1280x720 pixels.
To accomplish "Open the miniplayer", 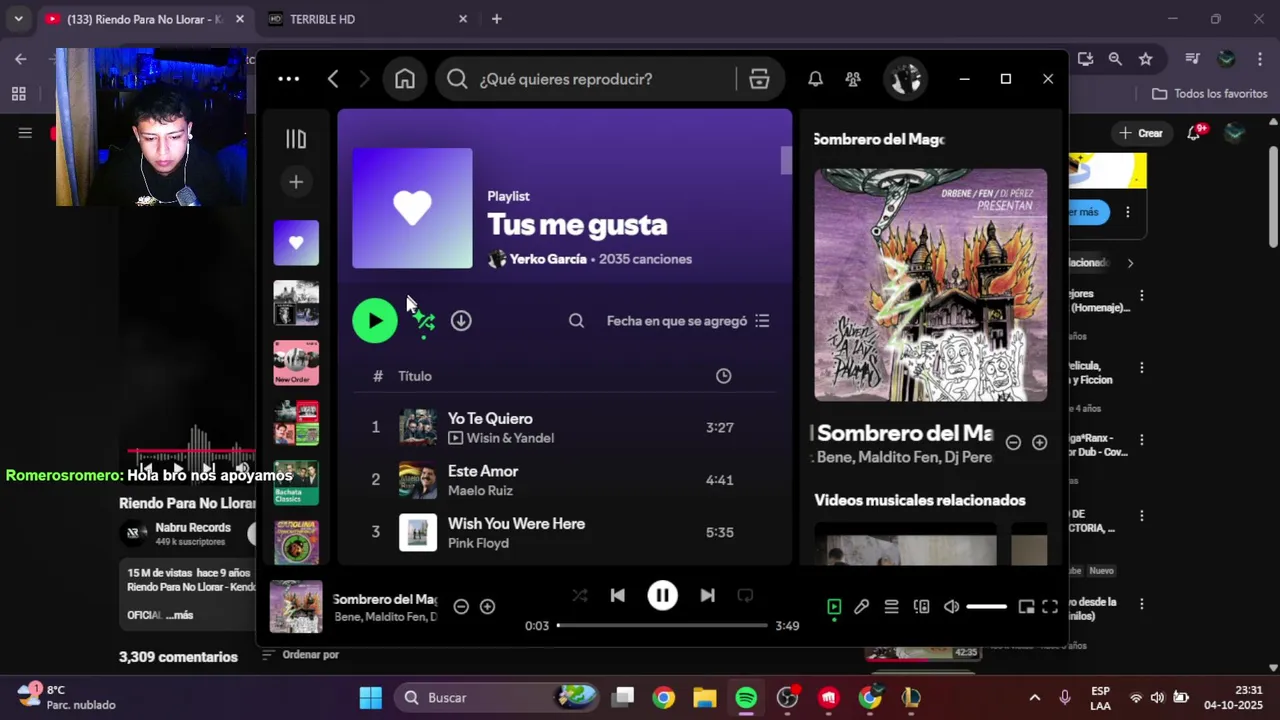I will coord(1026,606).
